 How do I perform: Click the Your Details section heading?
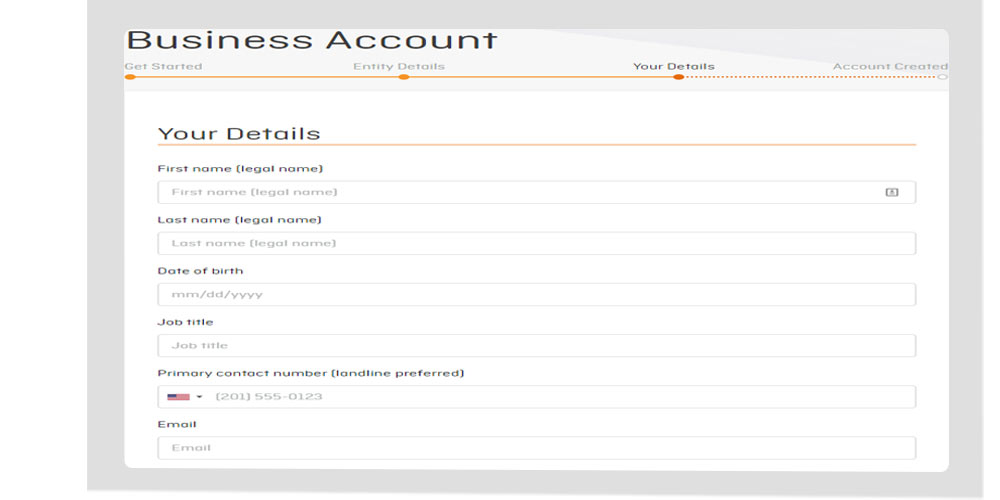[239, 134]
